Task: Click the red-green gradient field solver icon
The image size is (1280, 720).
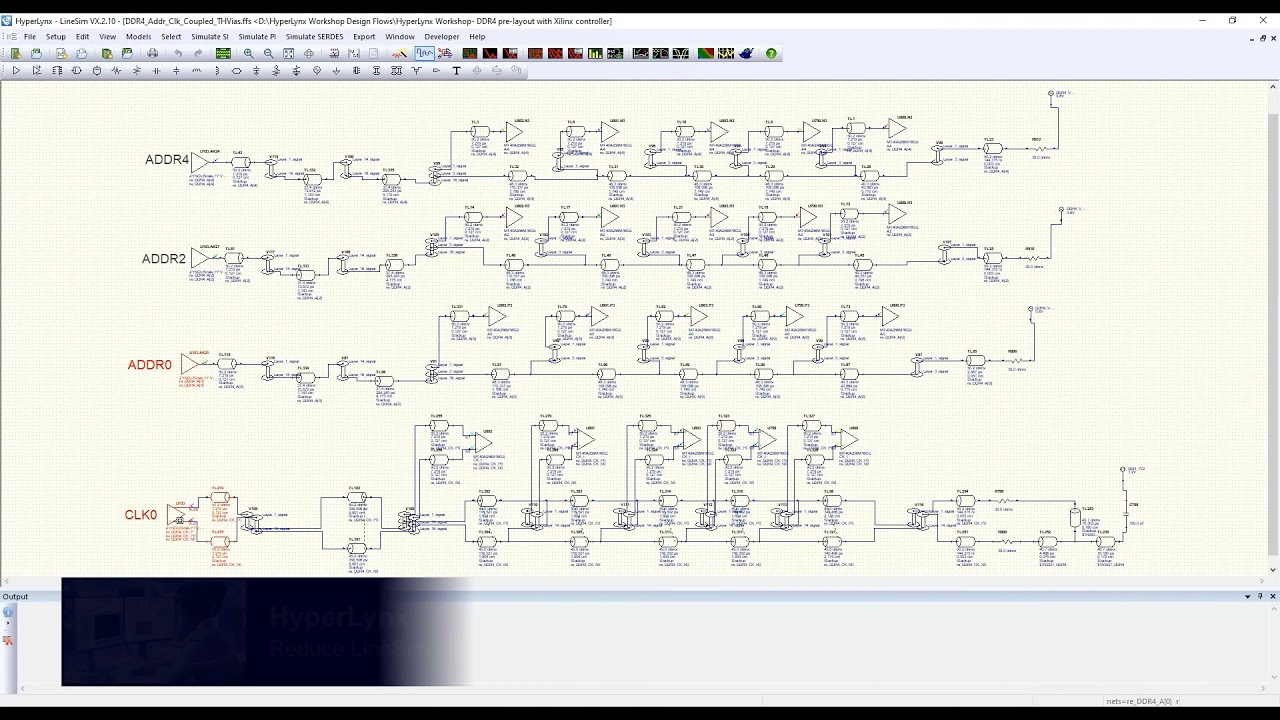Action: click(706, 53)
